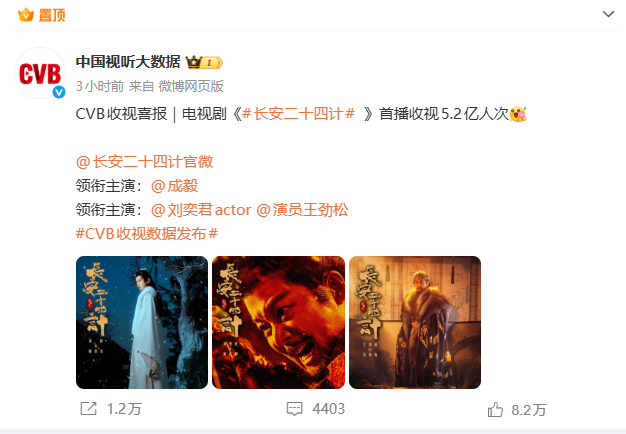The height and width of the screenshot is (434, 626).
Task: Click the orange pinned crown icon
Action: 26,15
